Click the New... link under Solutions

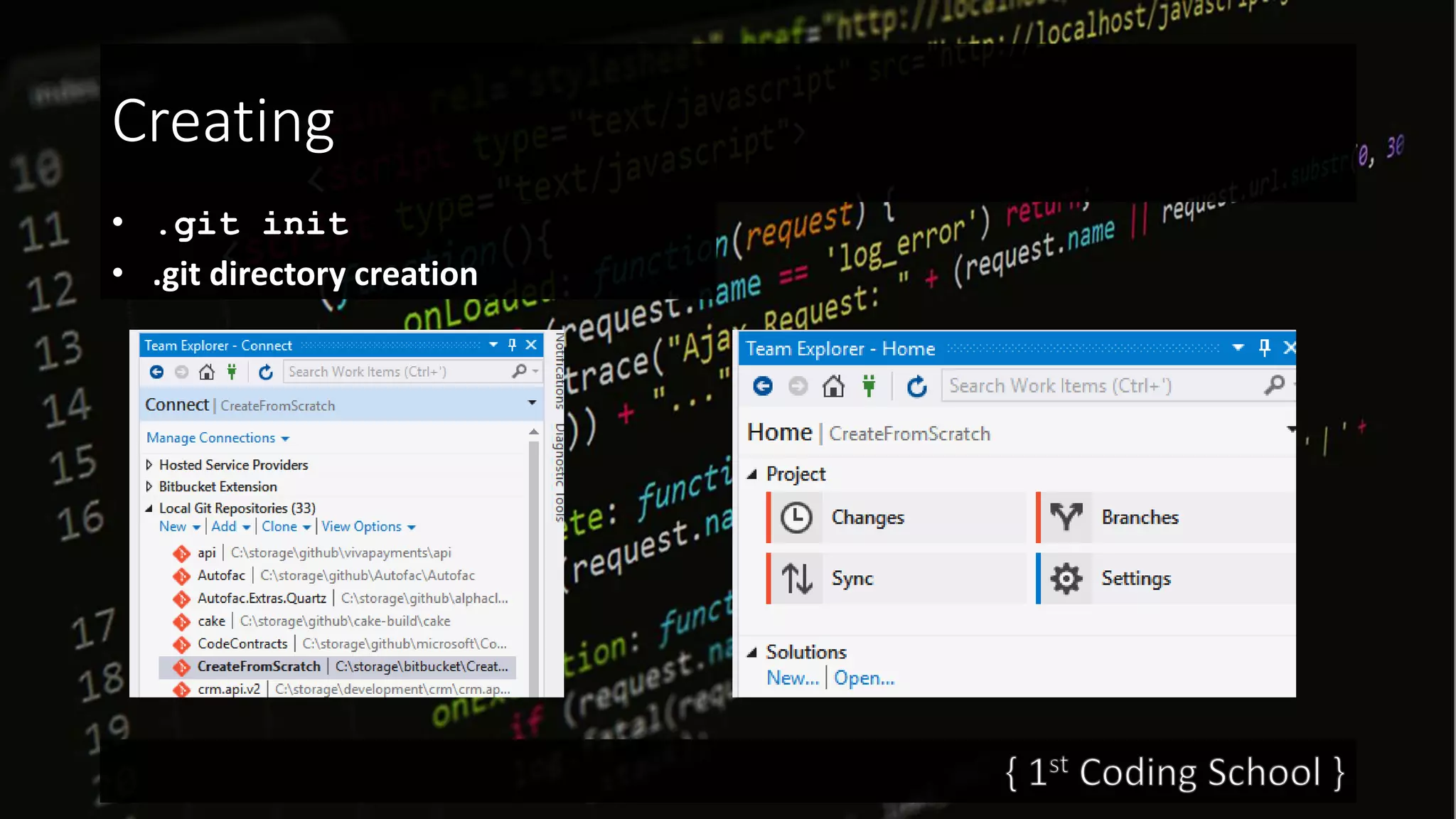(x=792, y=678)
